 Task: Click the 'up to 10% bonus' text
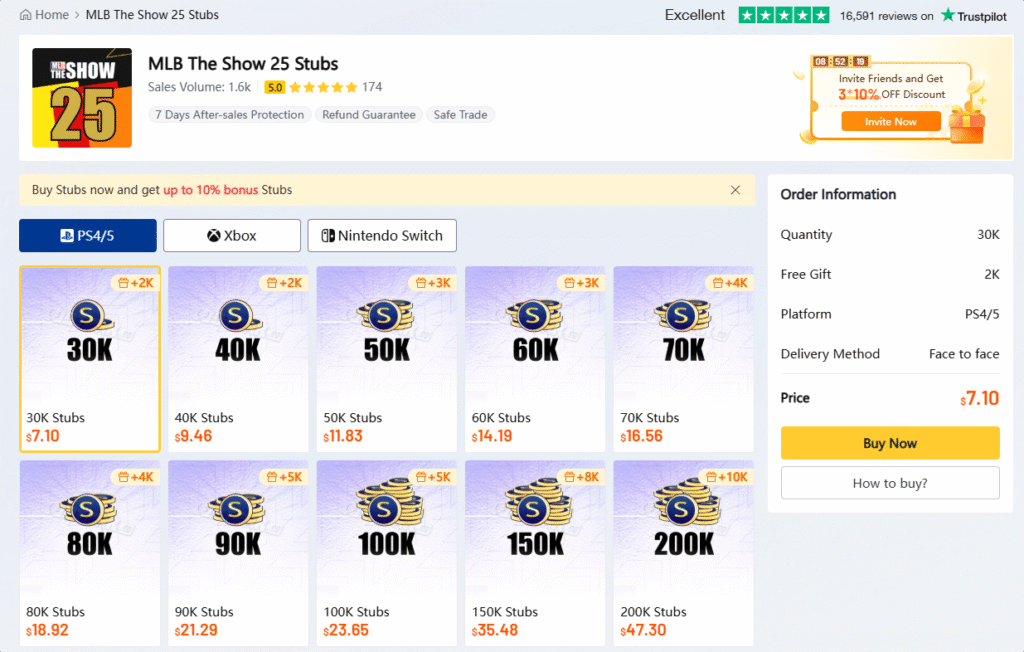pyautogui.click(x=210, y=190)
